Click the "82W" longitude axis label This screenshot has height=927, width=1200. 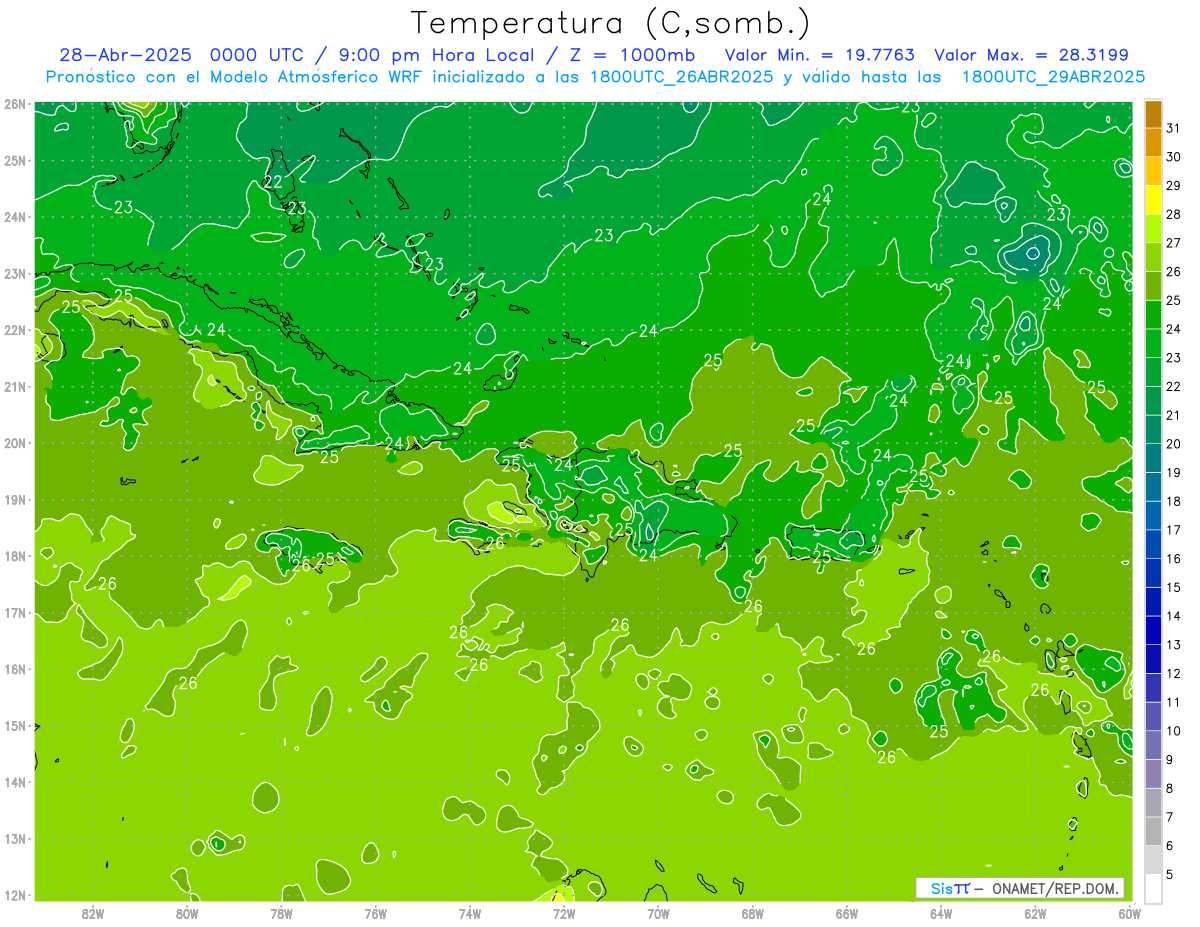click(93, 913)
